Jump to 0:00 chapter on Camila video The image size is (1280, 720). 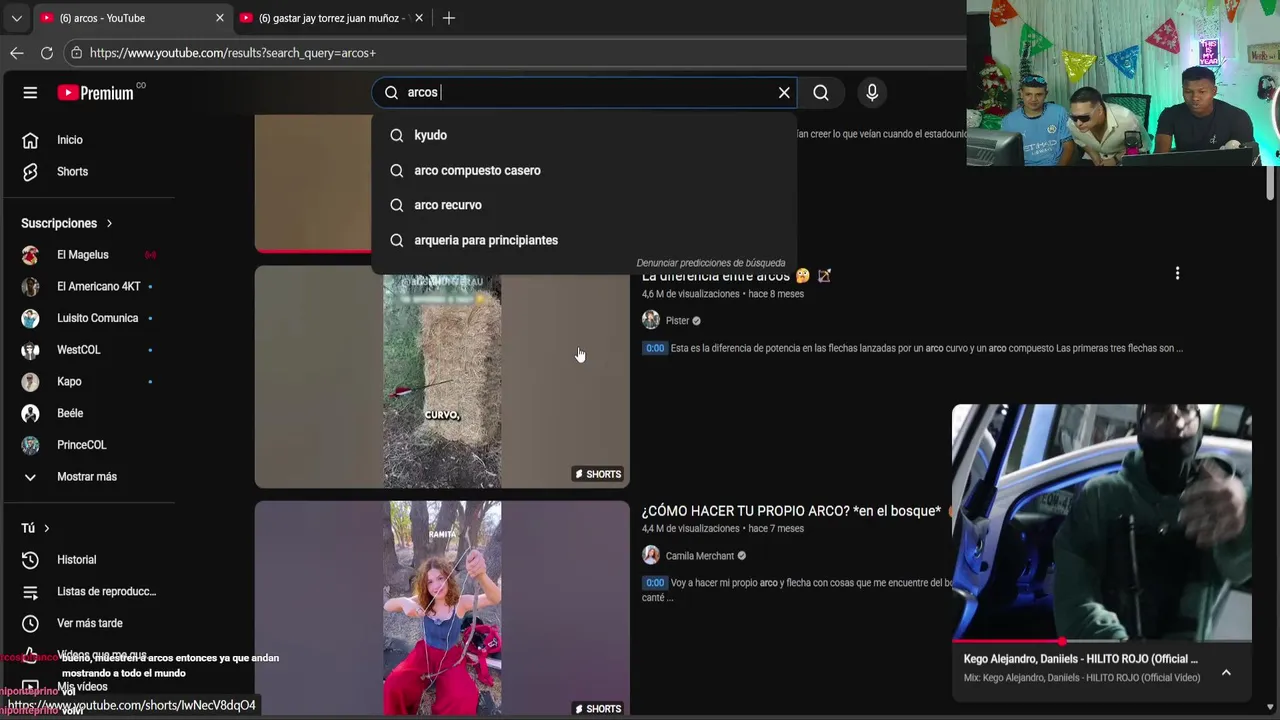pyautogui.click(x=655, y=583)
